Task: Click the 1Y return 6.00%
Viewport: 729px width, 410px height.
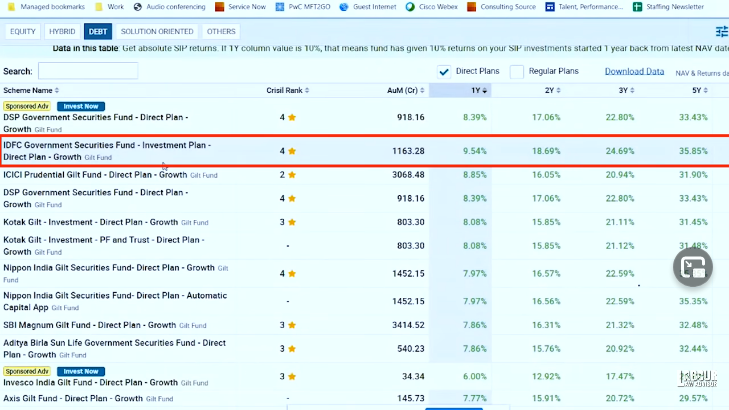Action: tap(475, 377)
